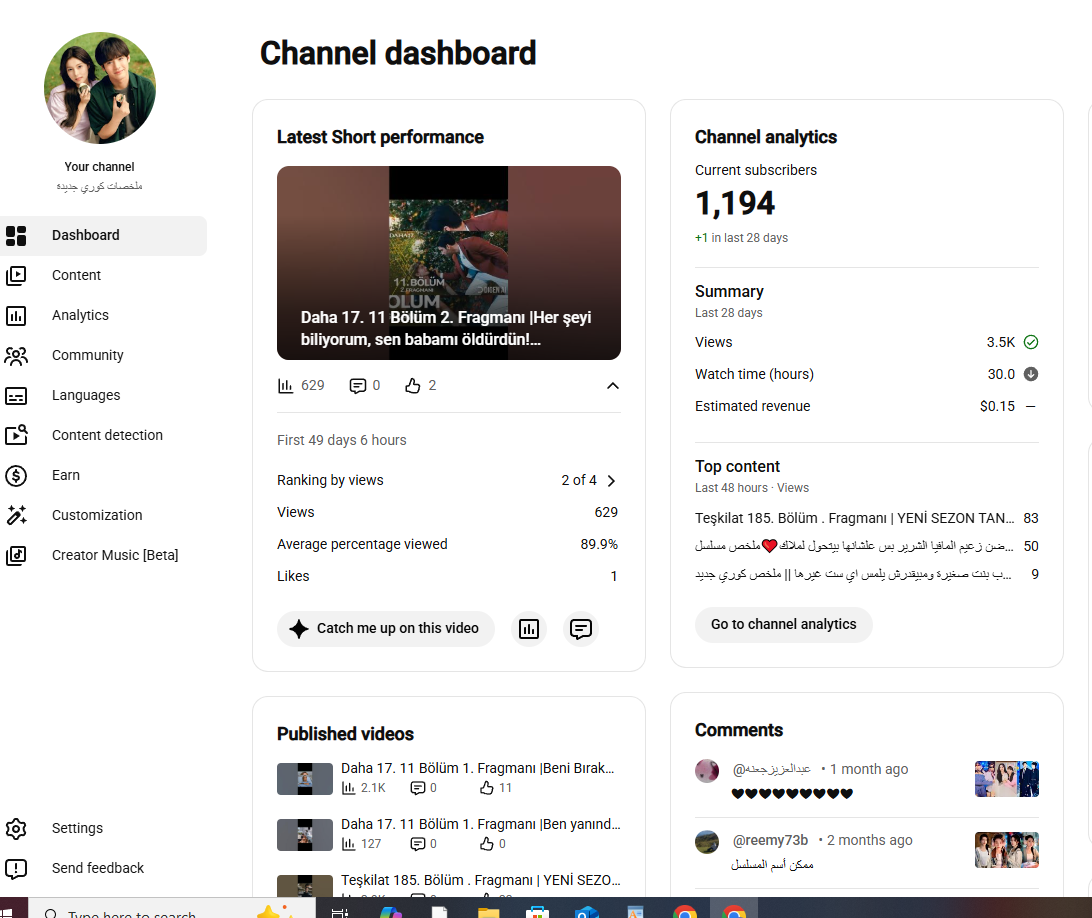
Task: Click the Send feedback exclamation icon
Action: point(16,869)
